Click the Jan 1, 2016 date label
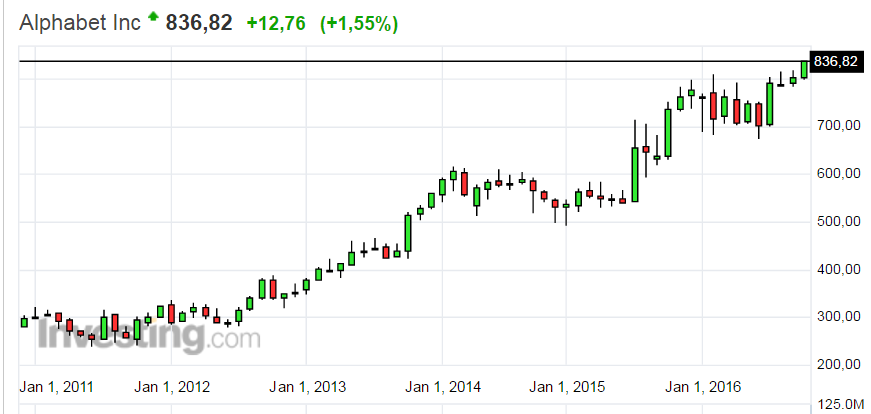This screenshot has width=871, height=414. click(703, 387)
